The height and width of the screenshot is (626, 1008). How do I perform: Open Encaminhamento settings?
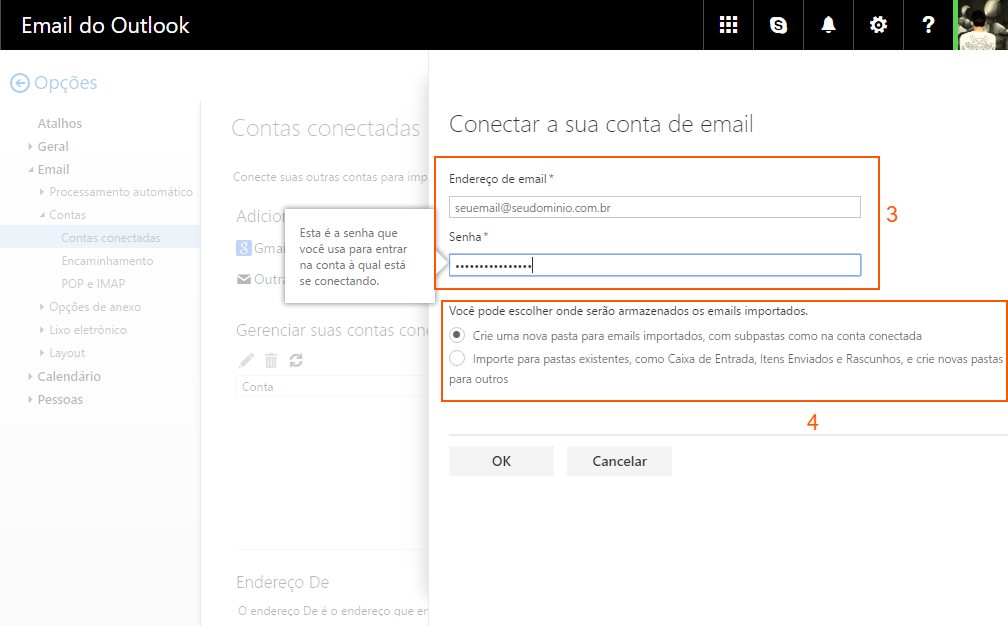pos(107,261)
